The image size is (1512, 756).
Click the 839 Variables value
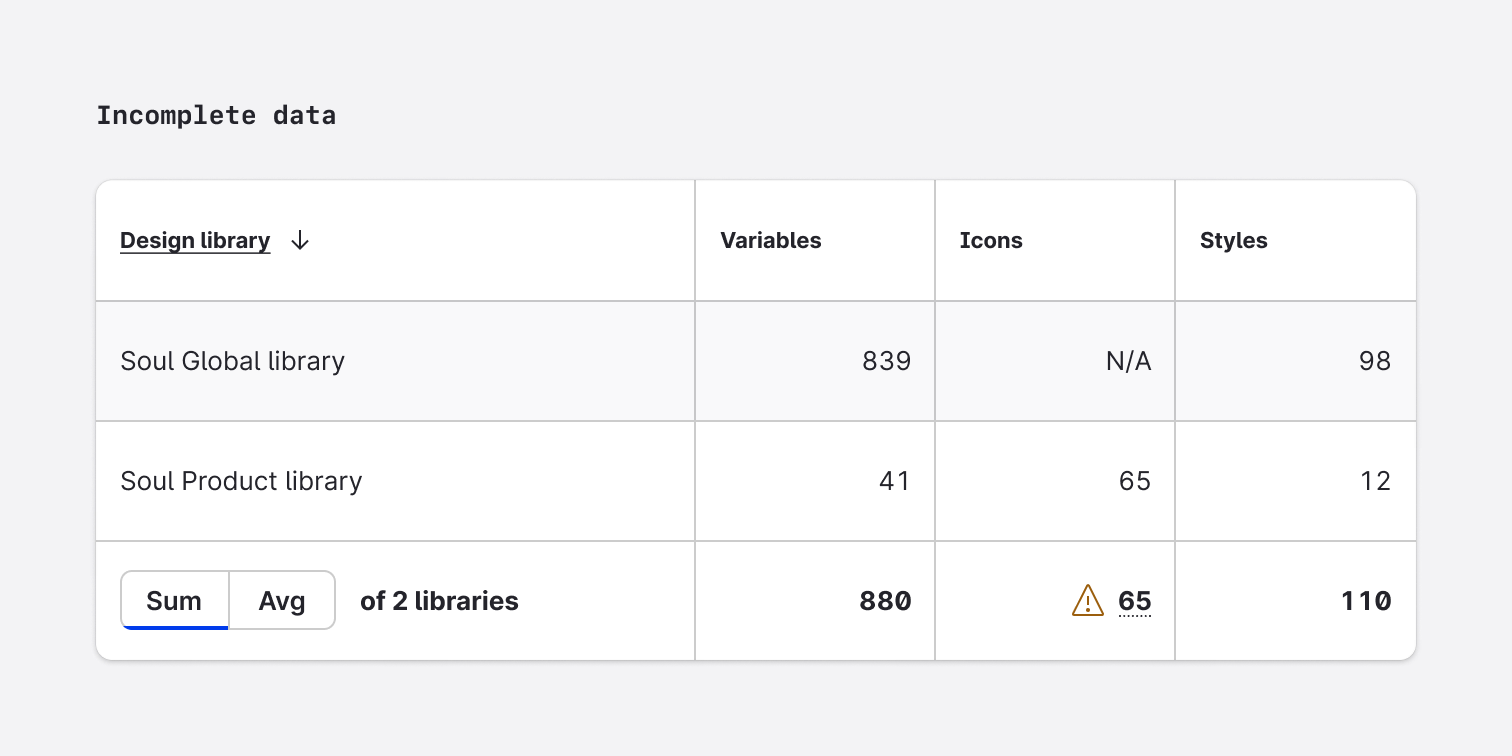coord(886,361)
